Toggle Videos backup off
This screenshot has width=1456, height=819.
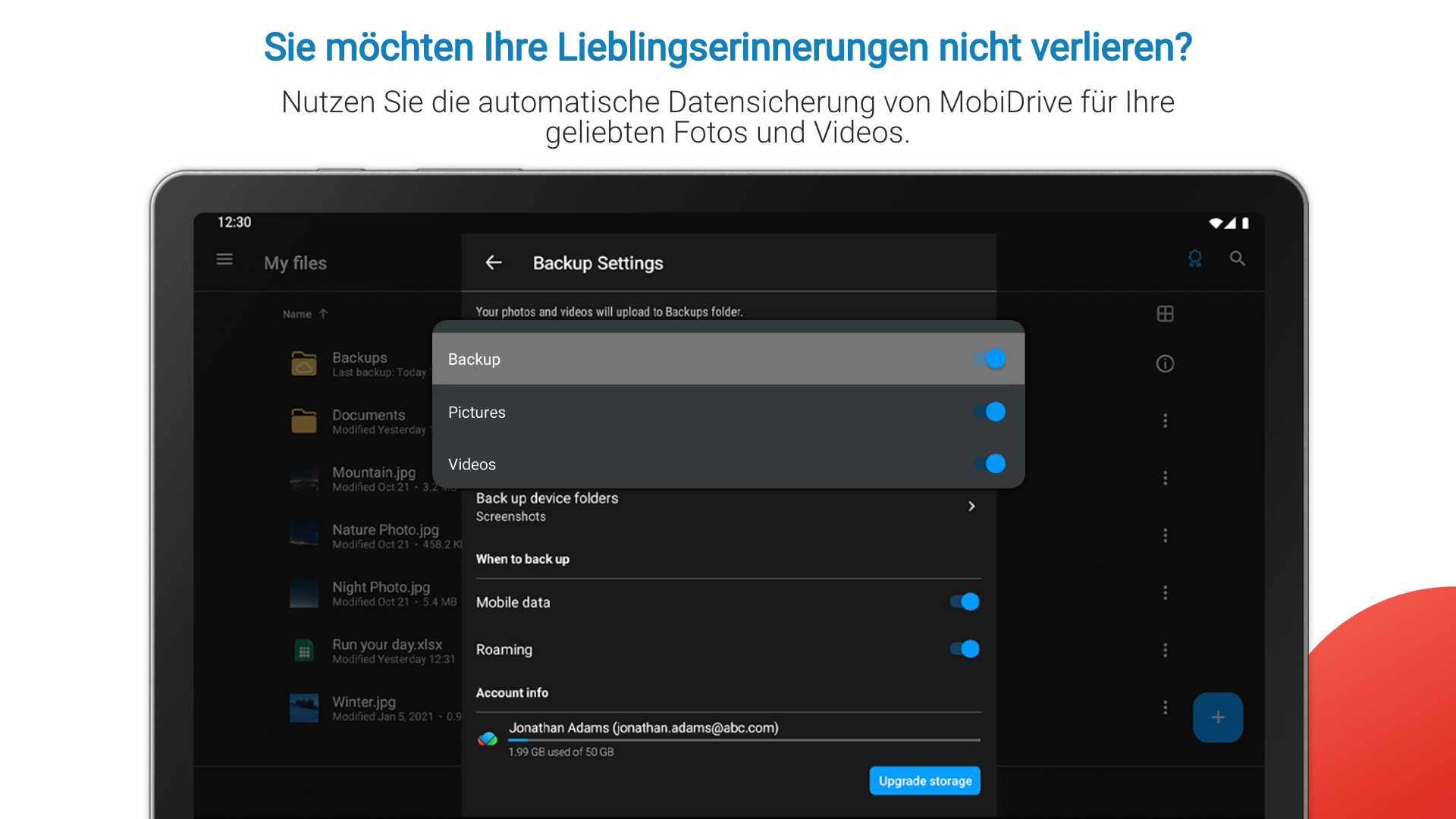(990, 463)
